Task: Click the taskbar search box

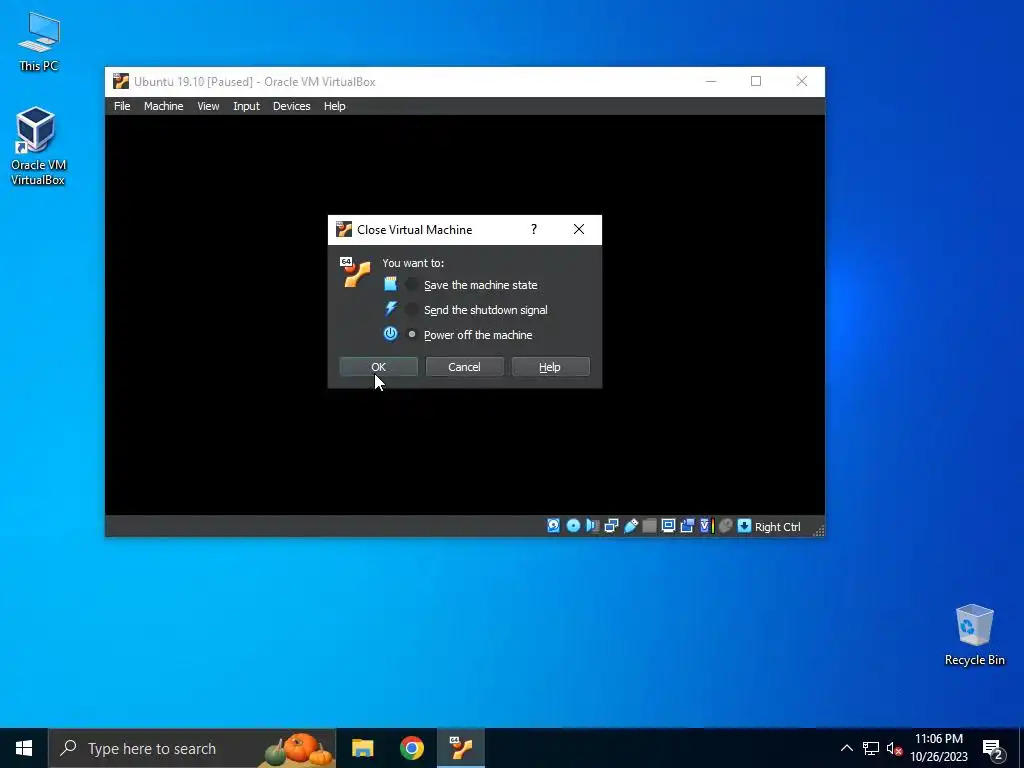Action: [x=192, y=748]
